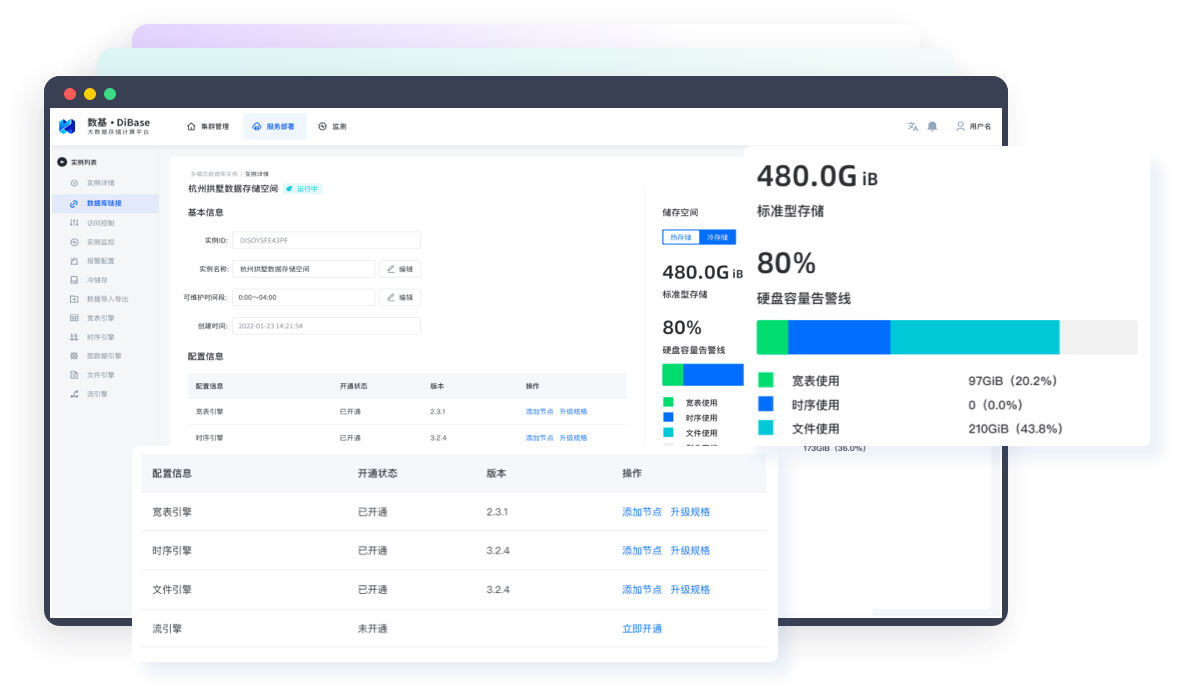Click the user avatar icon beside 用户名

pos(960,126)
